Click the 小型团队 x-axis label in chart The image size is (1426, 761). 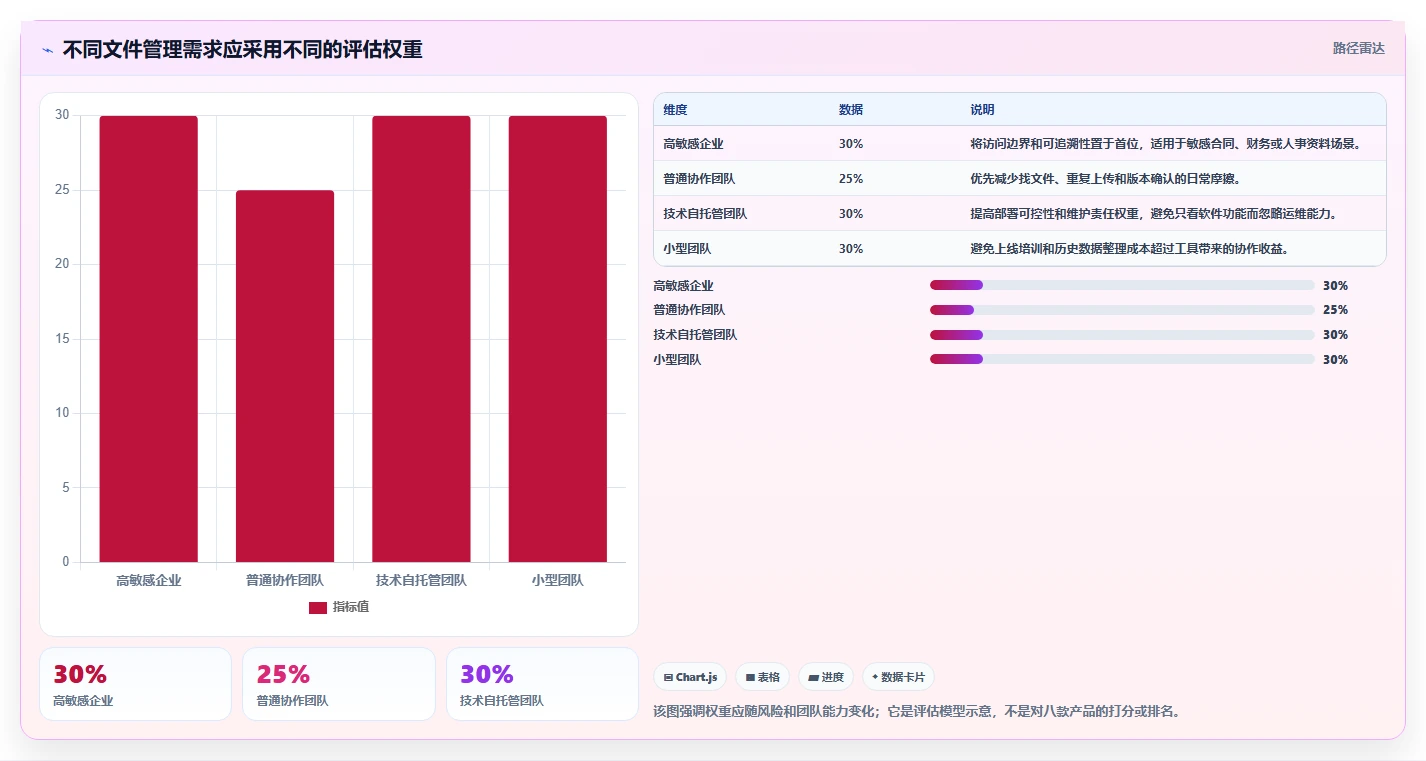(x=558, y=580)
